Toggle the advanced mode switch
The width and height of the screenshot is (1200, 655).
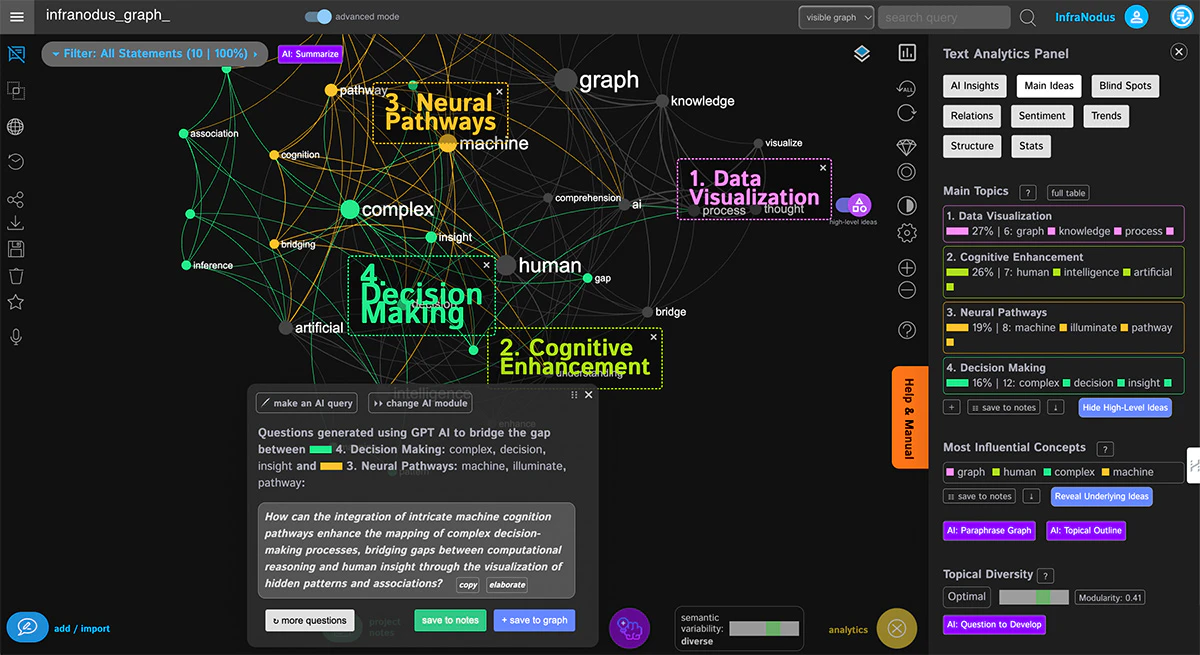point(318,17)
